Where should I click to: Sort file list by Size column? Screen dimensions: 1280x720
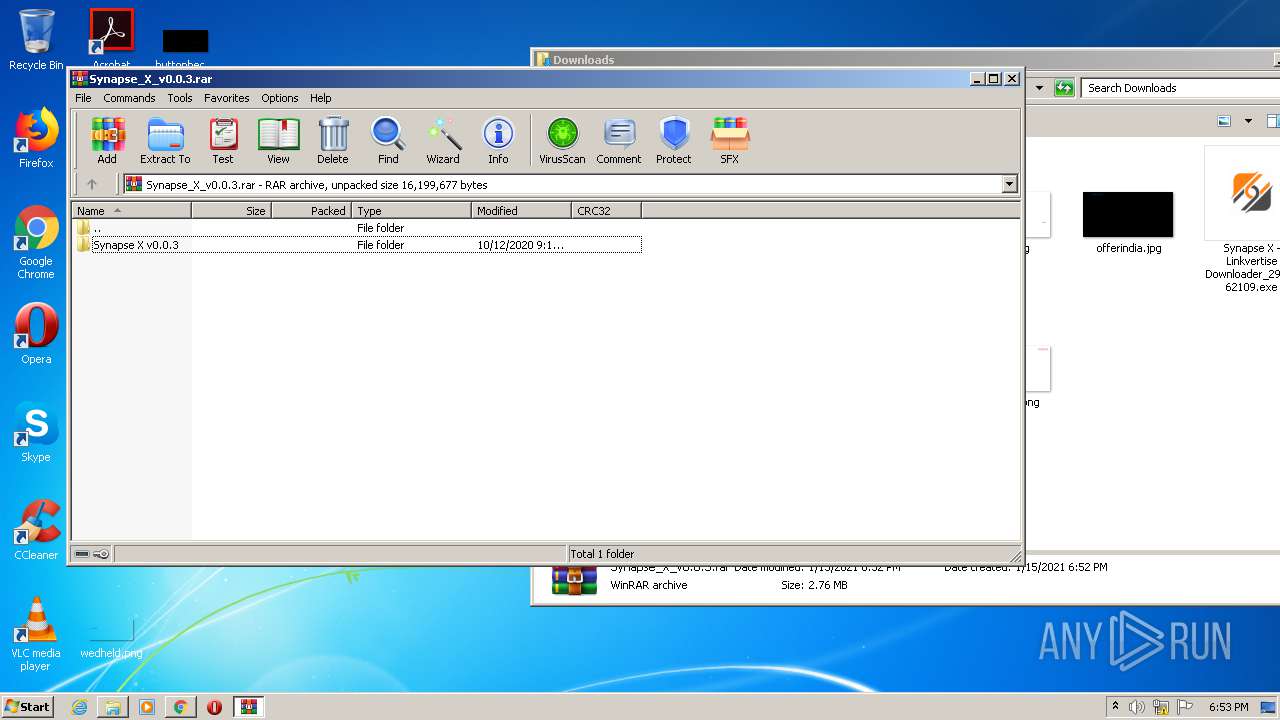[x=231, y=210]
